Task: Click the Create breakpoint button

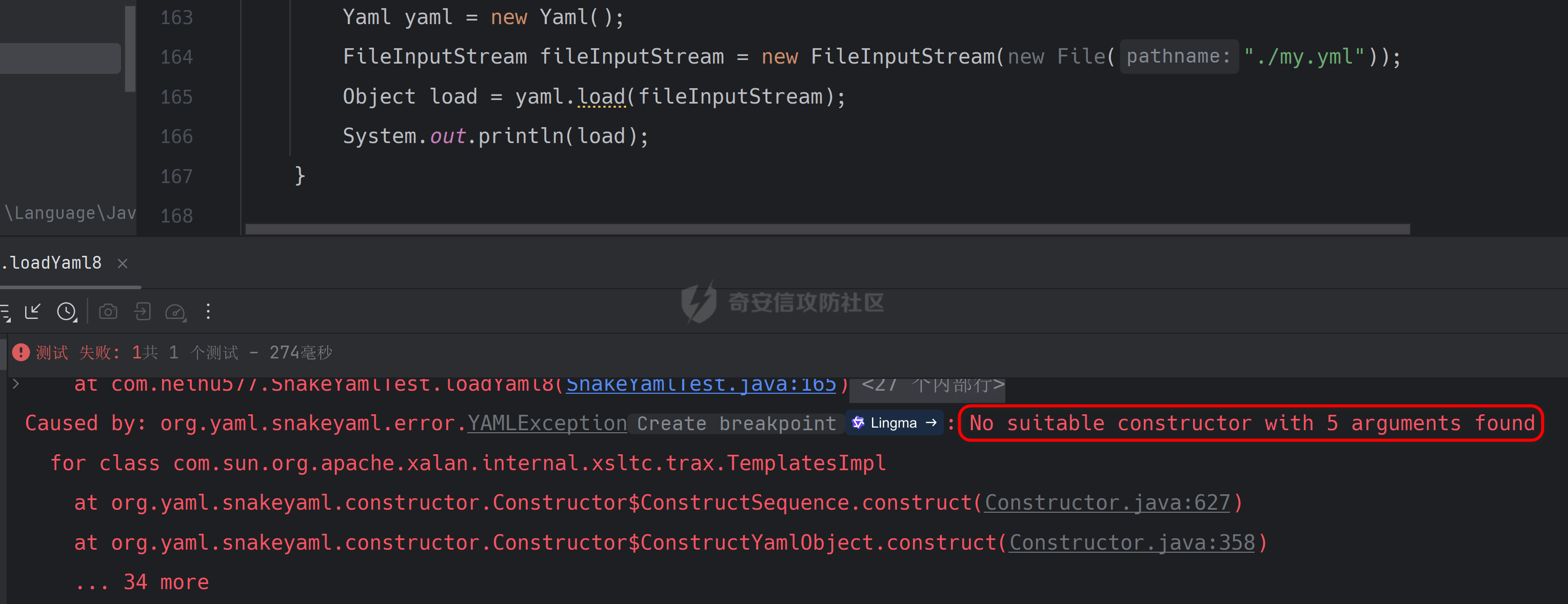Action: pos(737,424)
